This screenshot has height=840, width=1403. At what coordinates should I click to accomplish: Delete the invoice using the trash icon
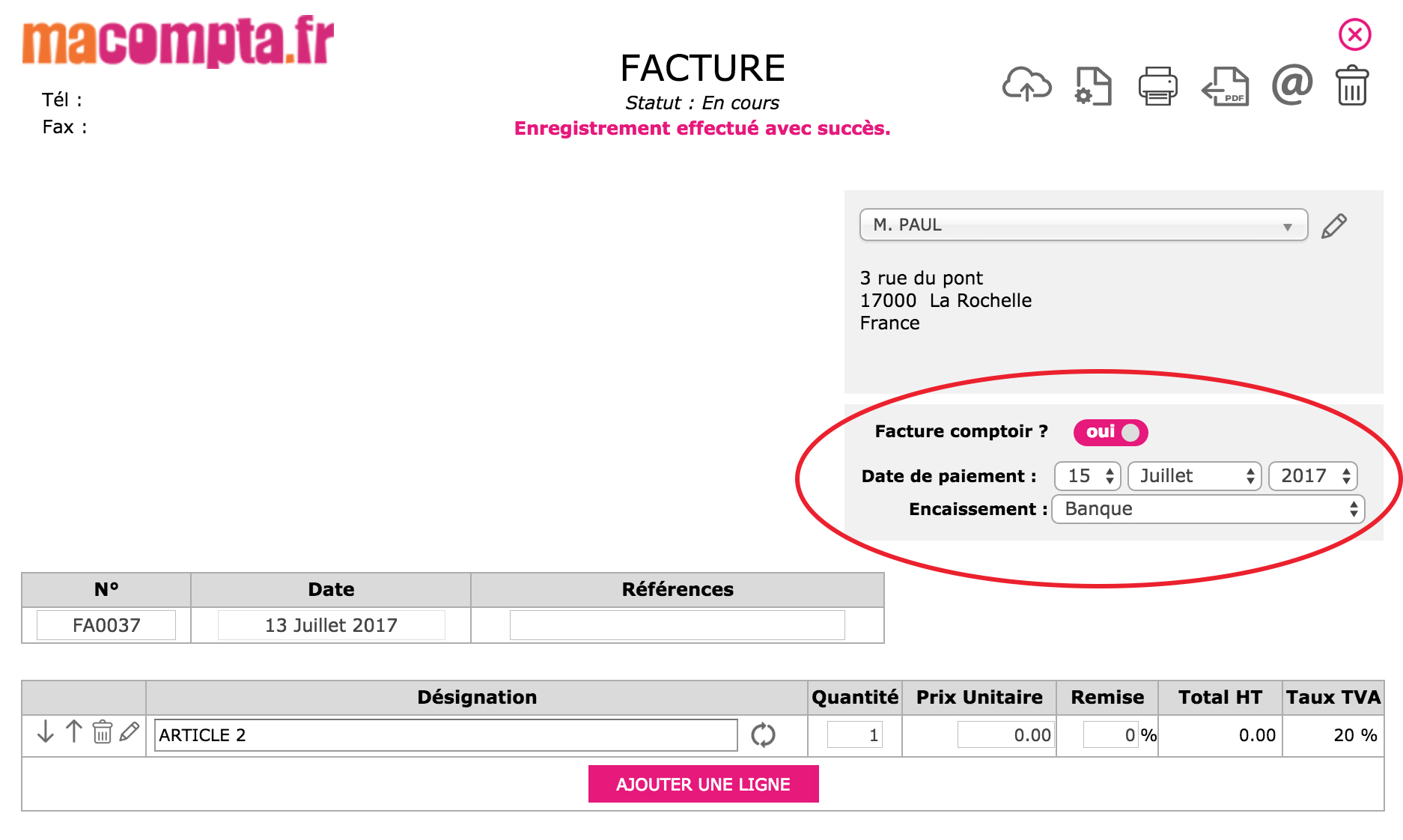[1351, 85]
